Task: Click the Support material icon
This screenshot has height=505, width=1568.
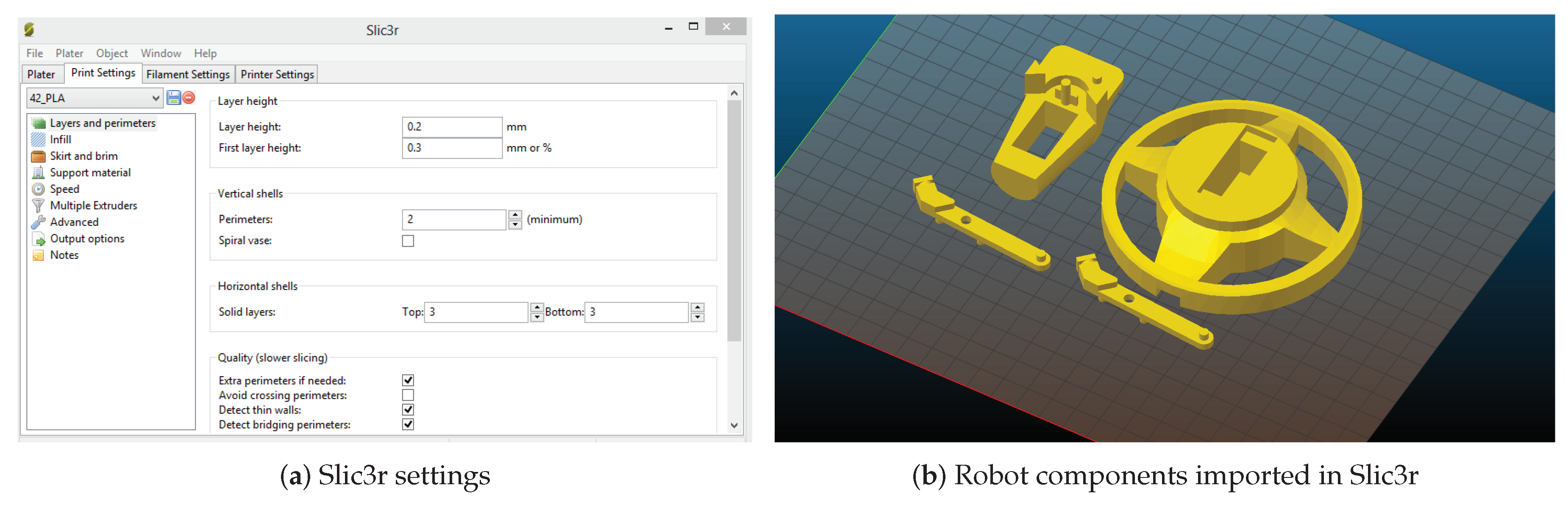Action: click(39, 172)
